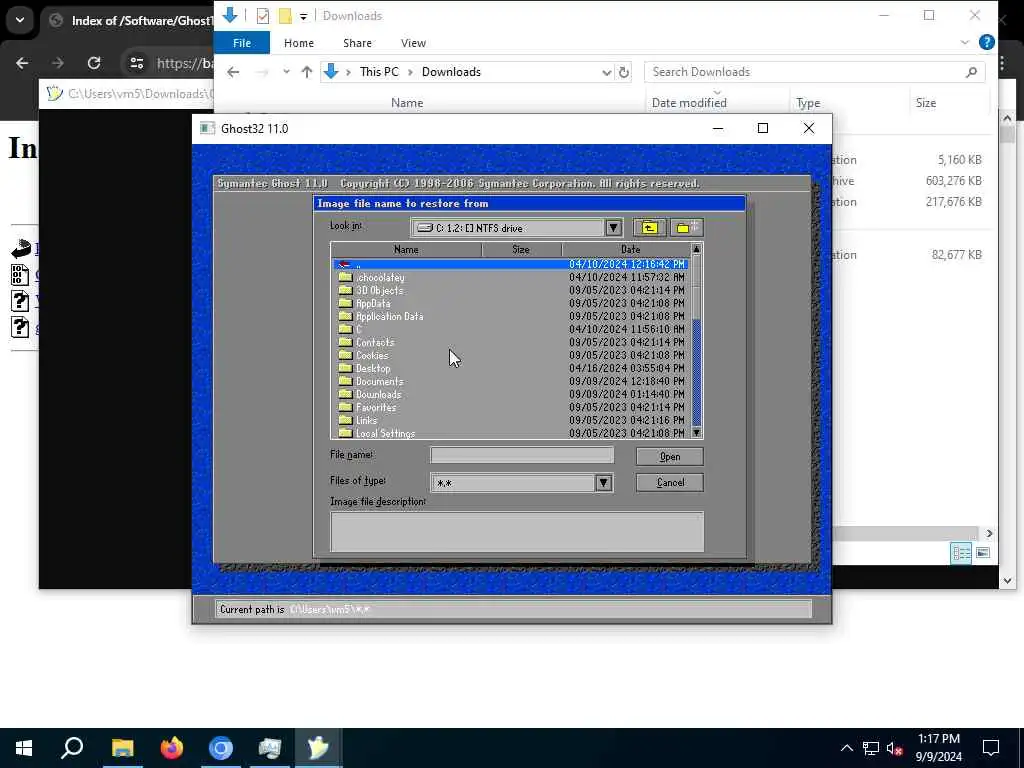Image resolution: width=1024 pixels, height=768 pixels.
Task: Click the scroll up arrow of Ghost file list
Action: [696, 249]
